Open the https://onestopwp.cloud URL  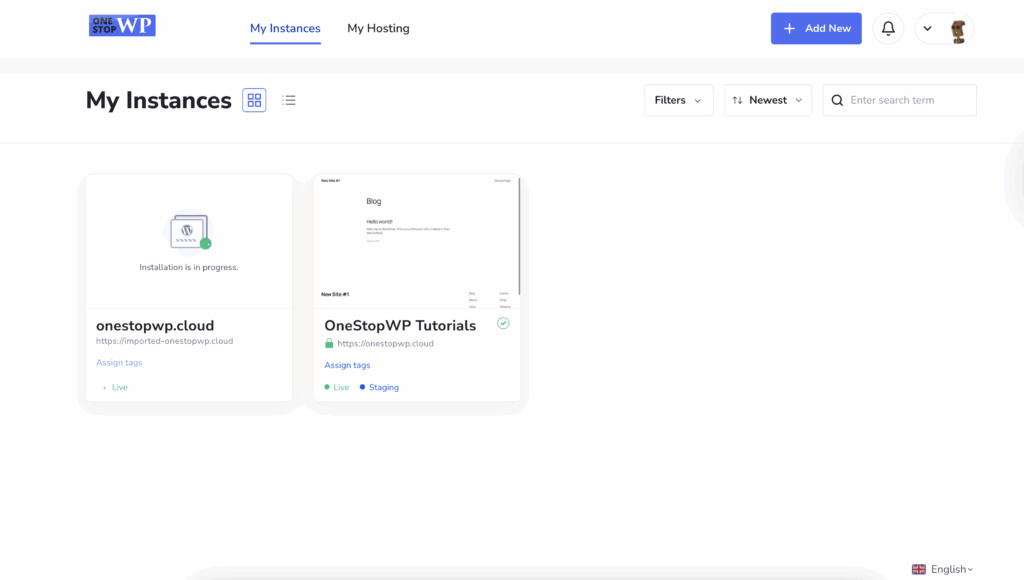(x=385, y=344)
